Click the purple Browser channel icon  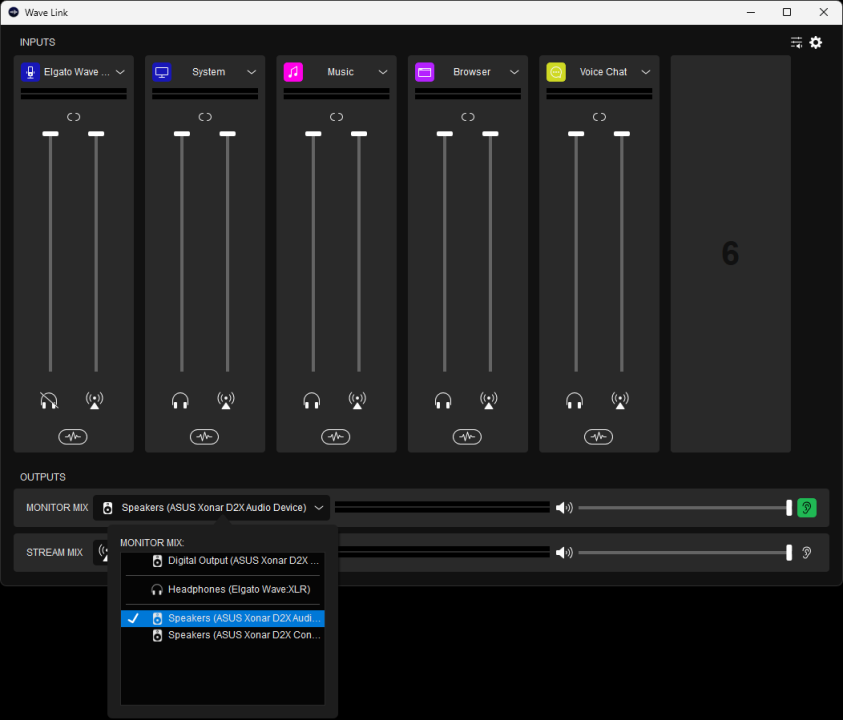click(x=425, y=72)
